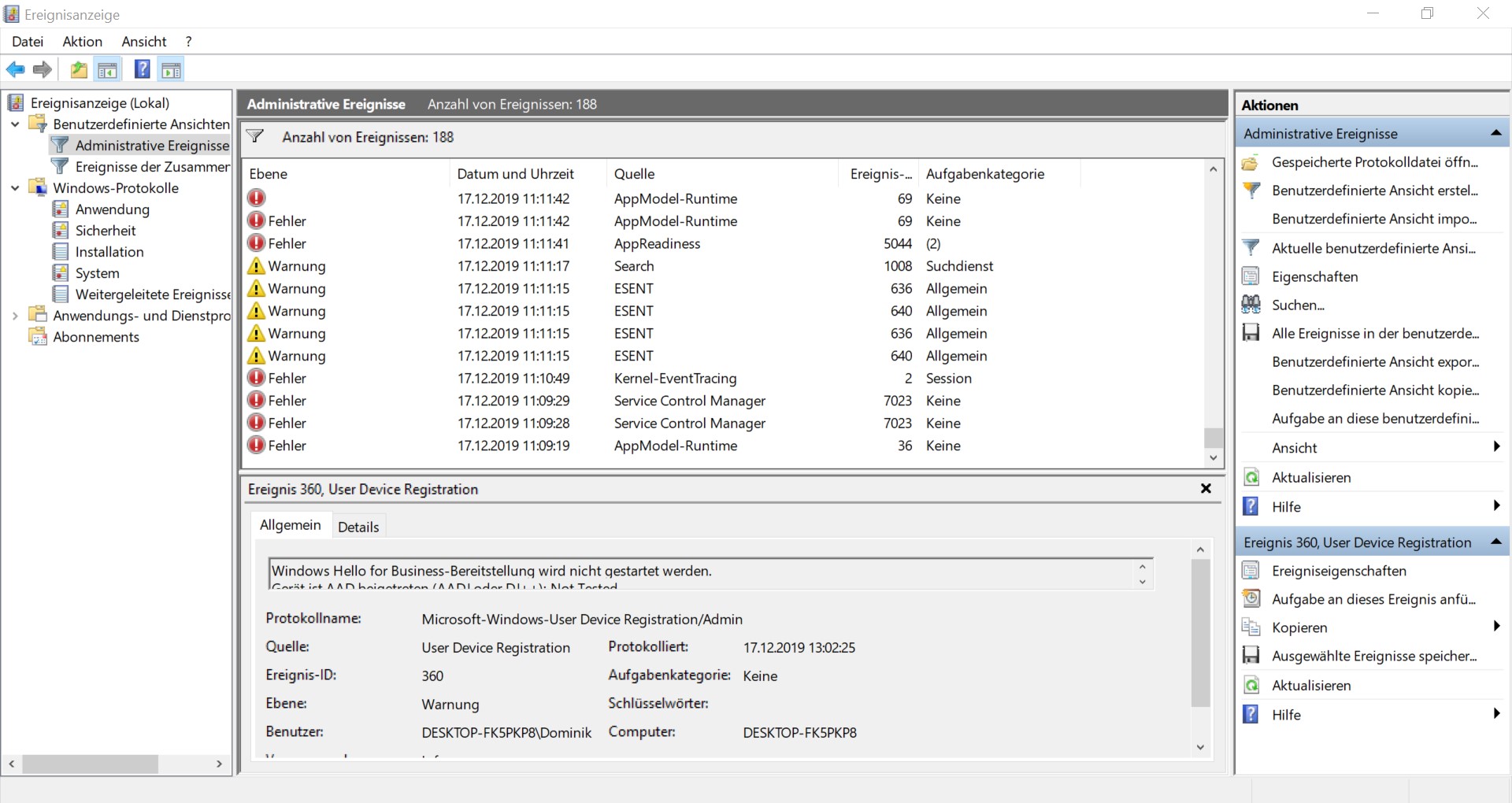The height and width of the screenshot is (803, 1512).
Task: Click the Benutzerdefinierte Ansicht erstellen funnel icon
Action: (1251, 191)
